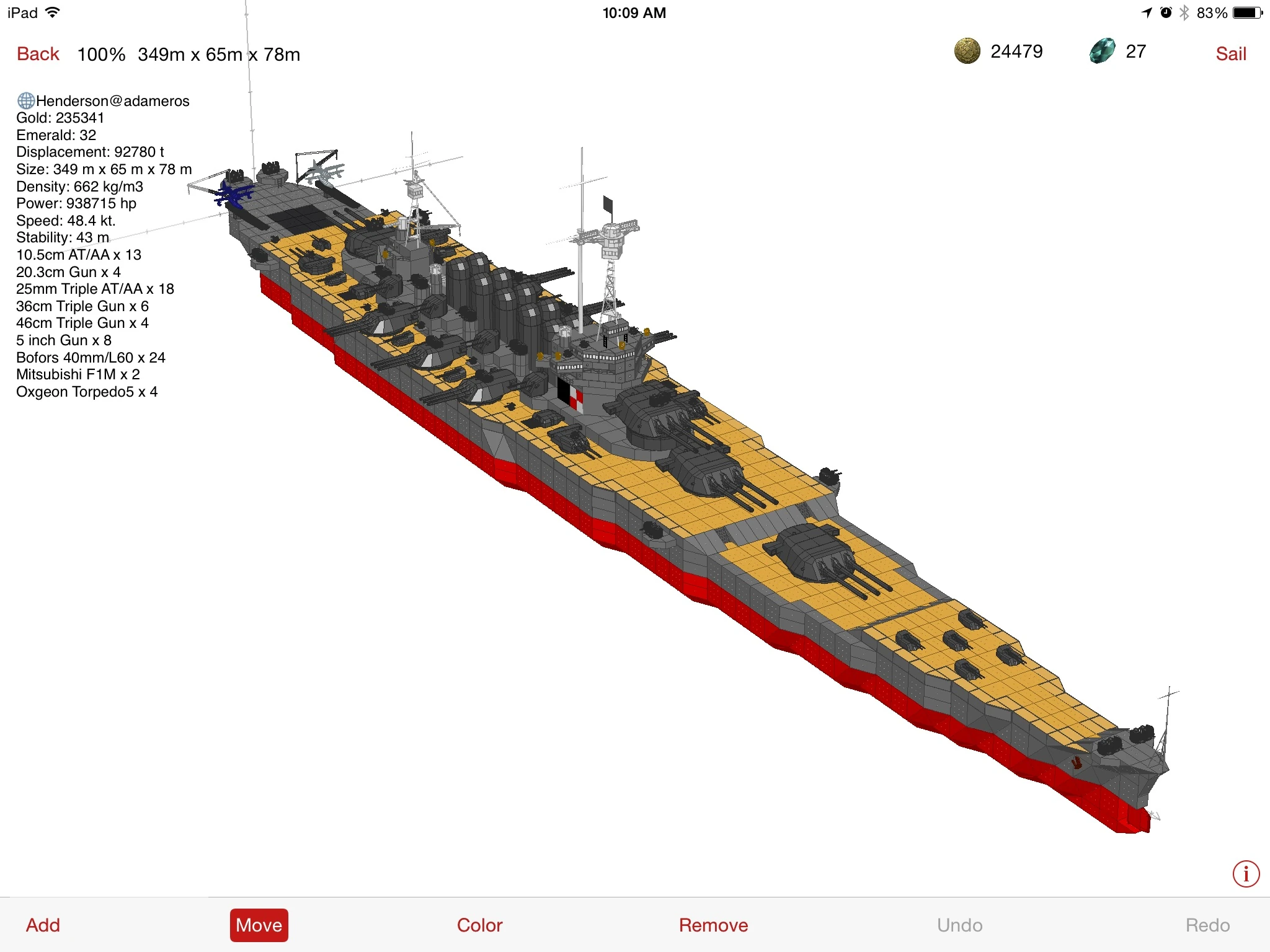Go Back to previous screen
1270x952 pixels.
coord(38,54)
